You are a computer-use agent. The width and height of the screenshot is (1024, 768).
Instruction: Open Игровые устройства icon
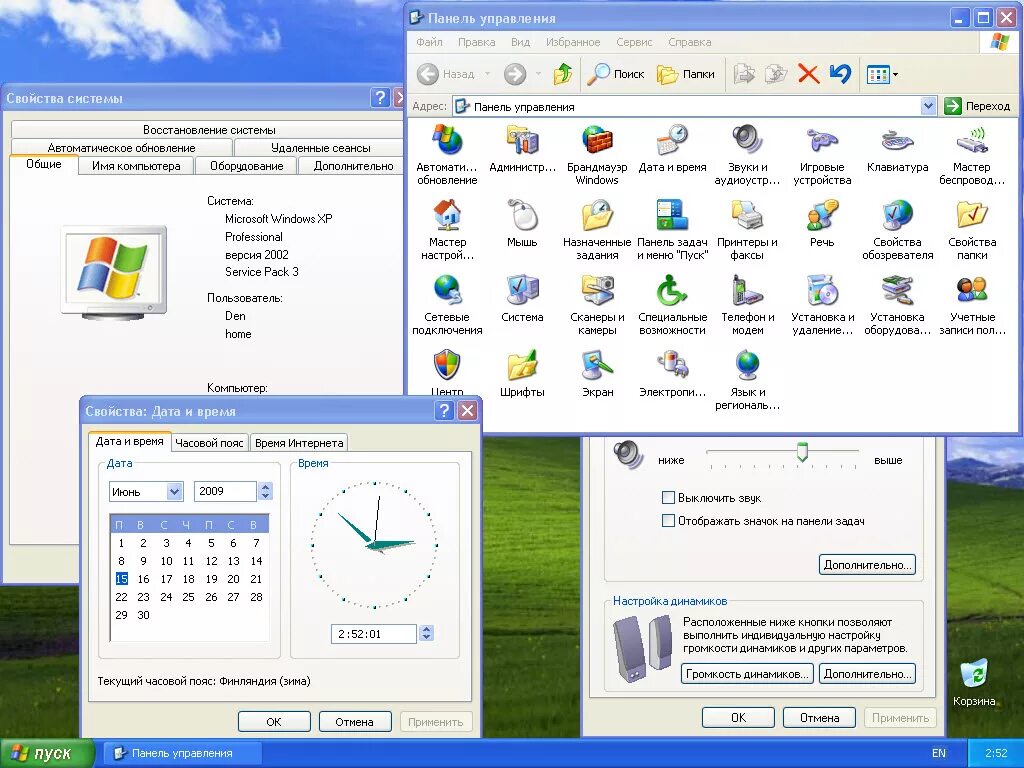pyautogui.click(x=822, y=155)
